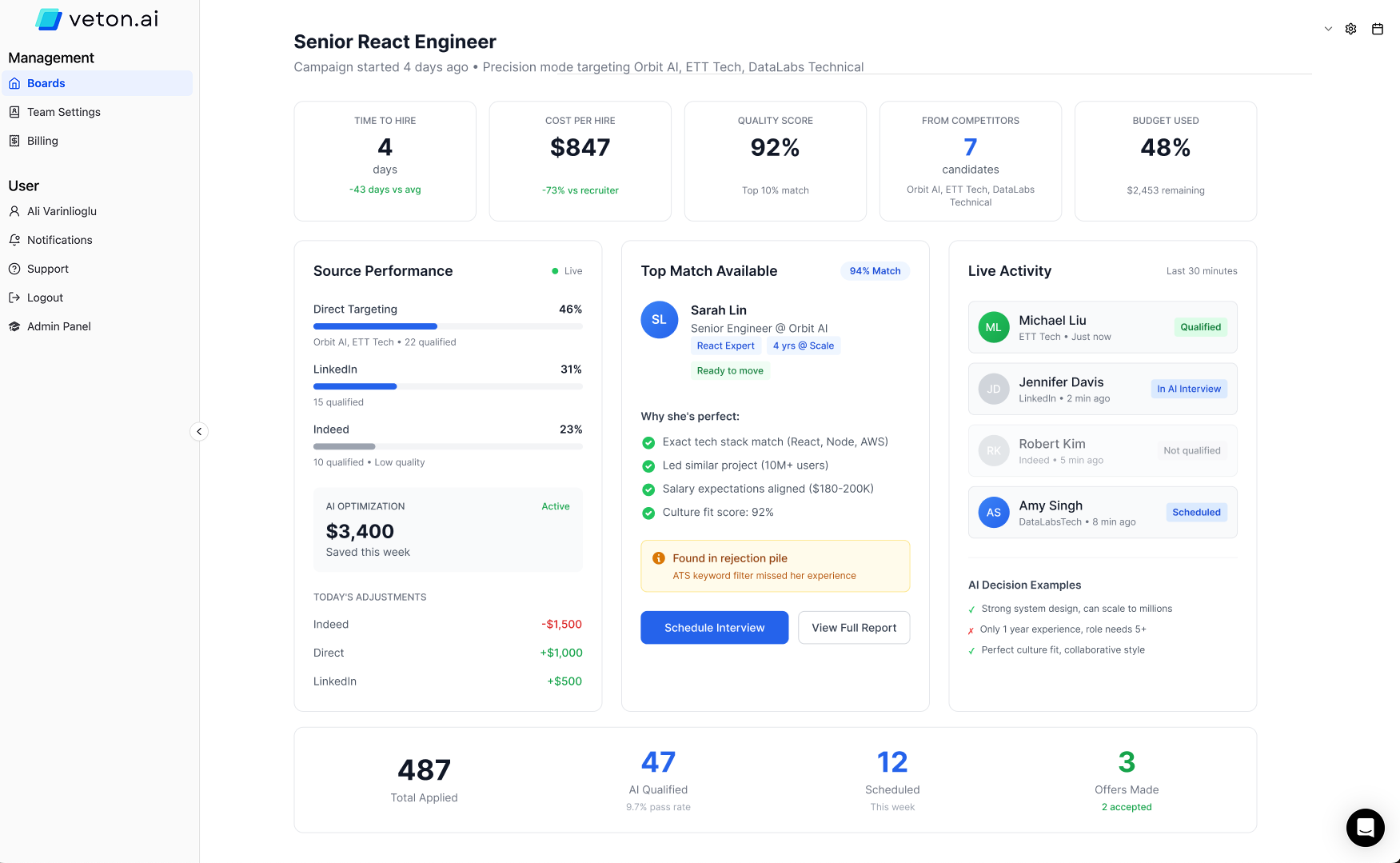The height and width of the screenshot is (863, 1400).
Task: Click the Support question-mark icon
Action: click(14, 269)
